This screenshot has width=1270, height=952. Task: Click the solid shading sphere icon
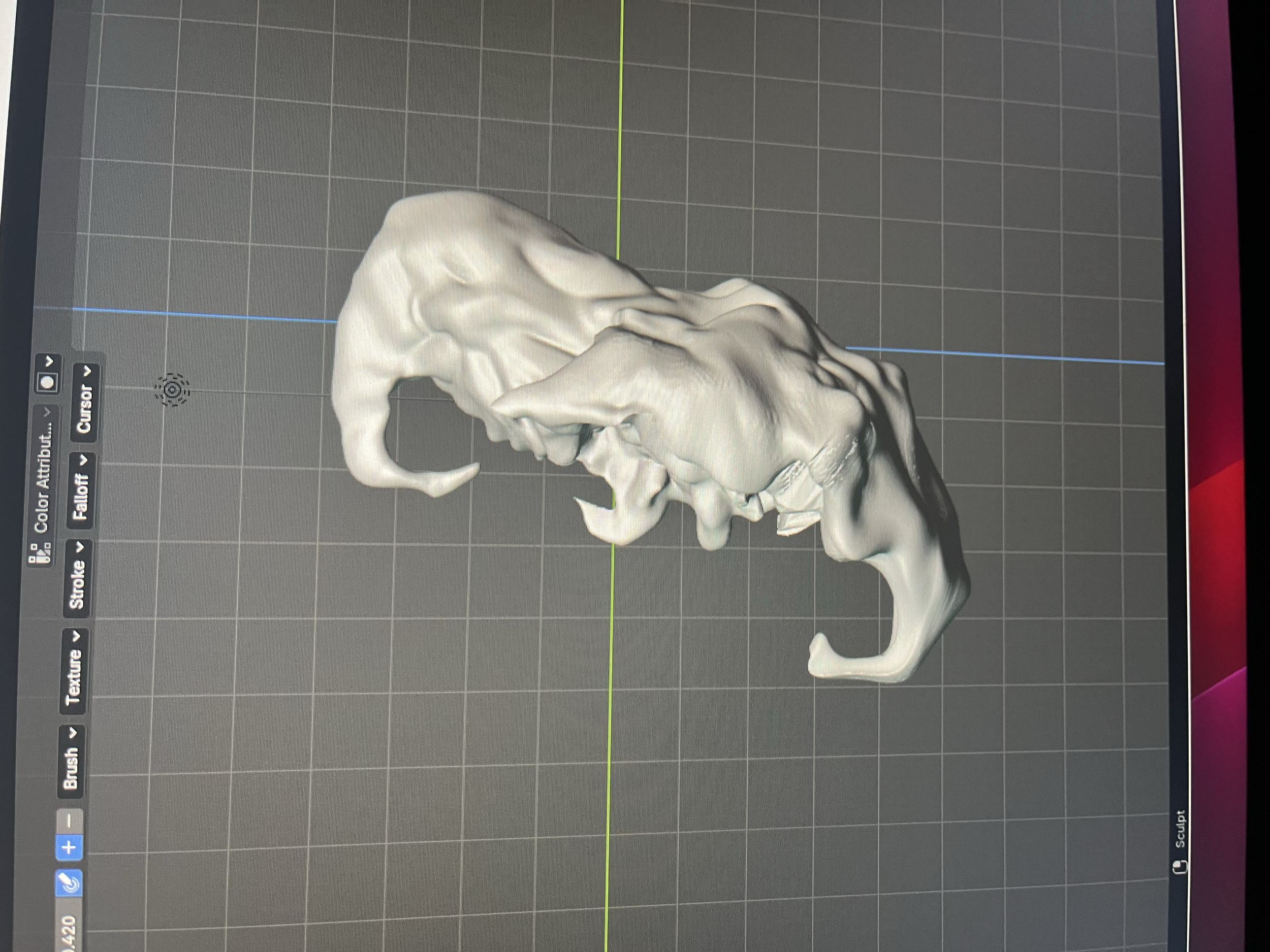(48, 382)
